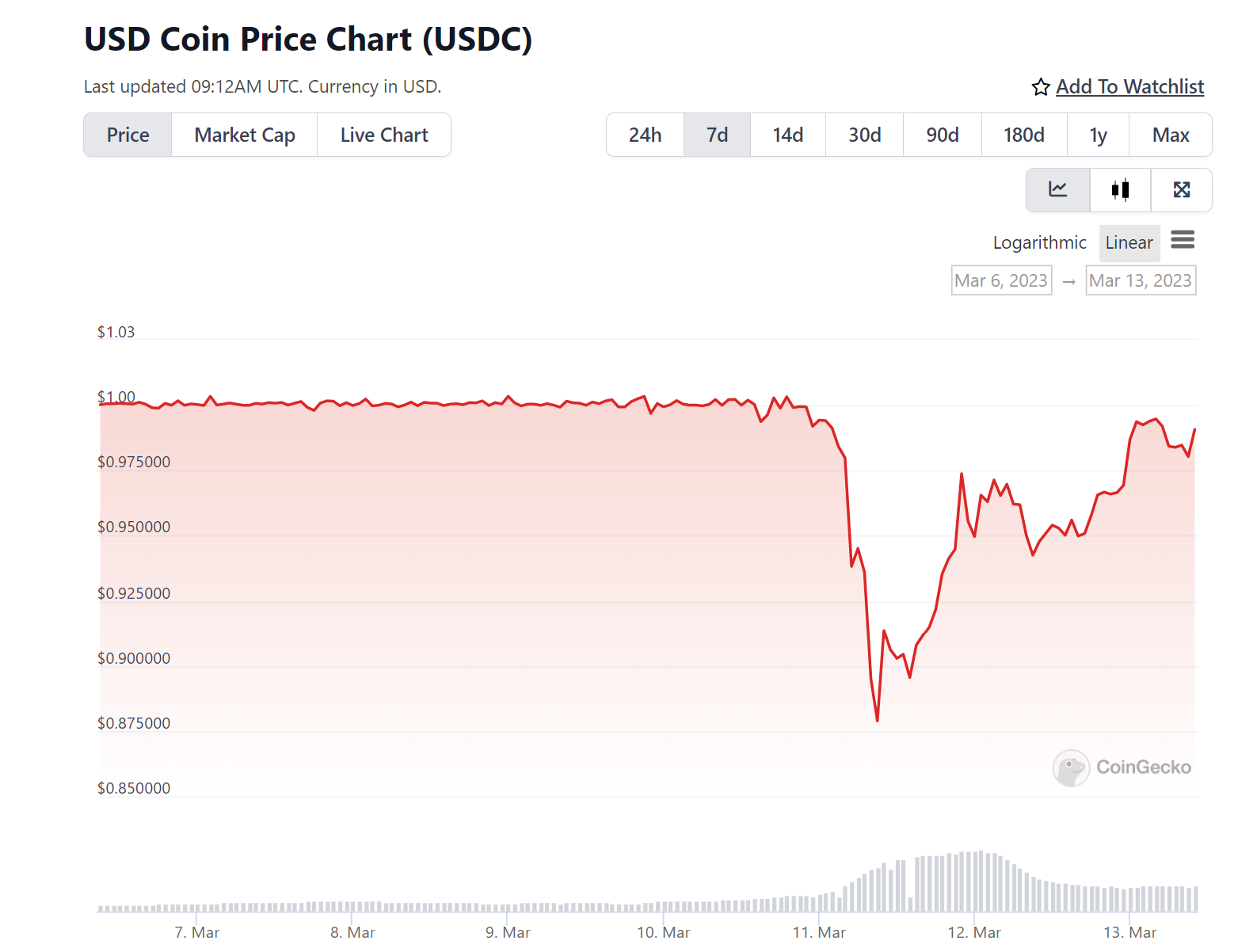Click the star watchlist icon

click(x=1041, y=87)
